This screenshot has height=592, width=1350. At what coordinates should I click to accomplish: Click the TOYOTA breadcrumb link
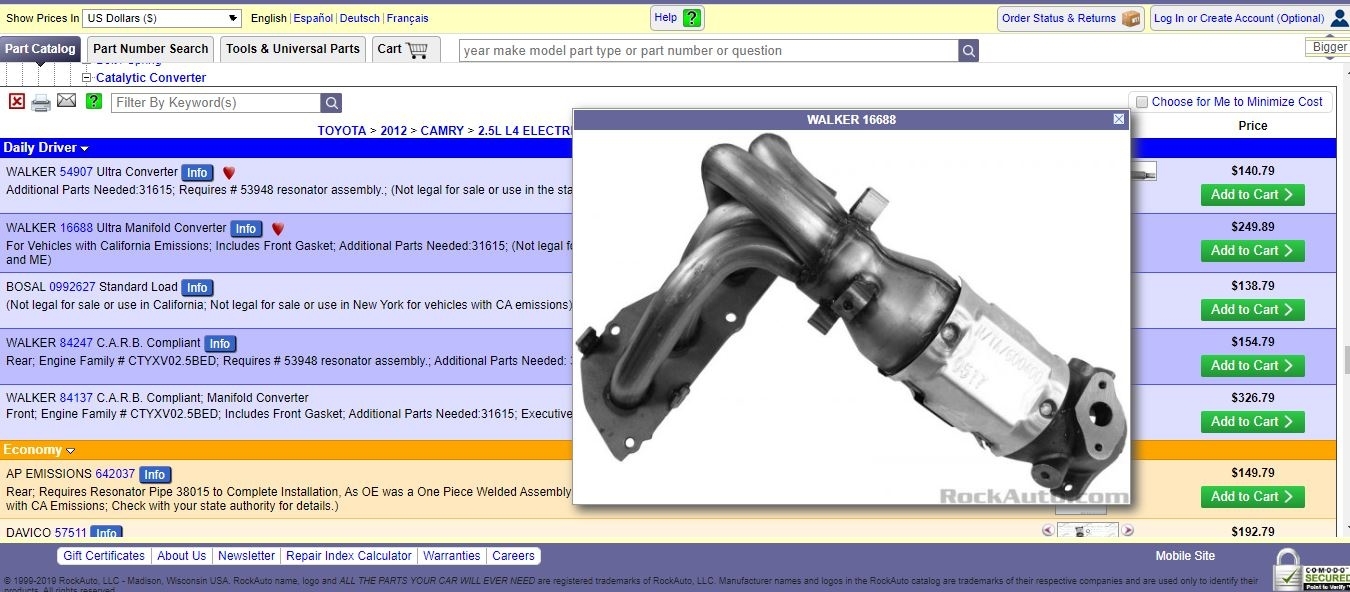click(x=342, y=131)
